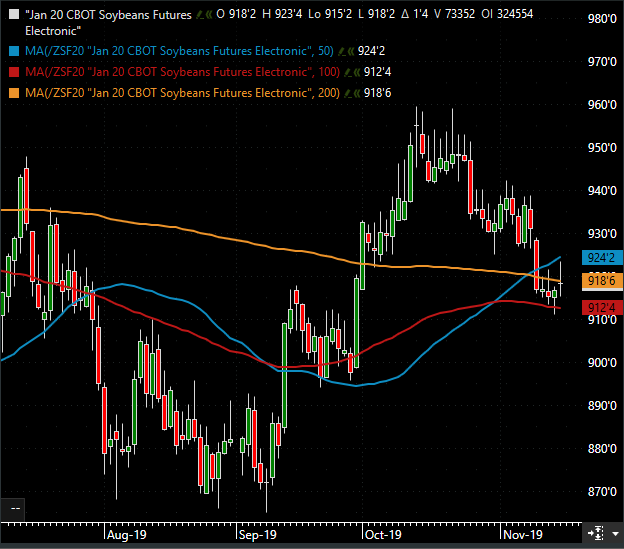Click the edit pencil for the MA 50 study
Viewport: 624px width, 549px height.
[x=341, y=51]
